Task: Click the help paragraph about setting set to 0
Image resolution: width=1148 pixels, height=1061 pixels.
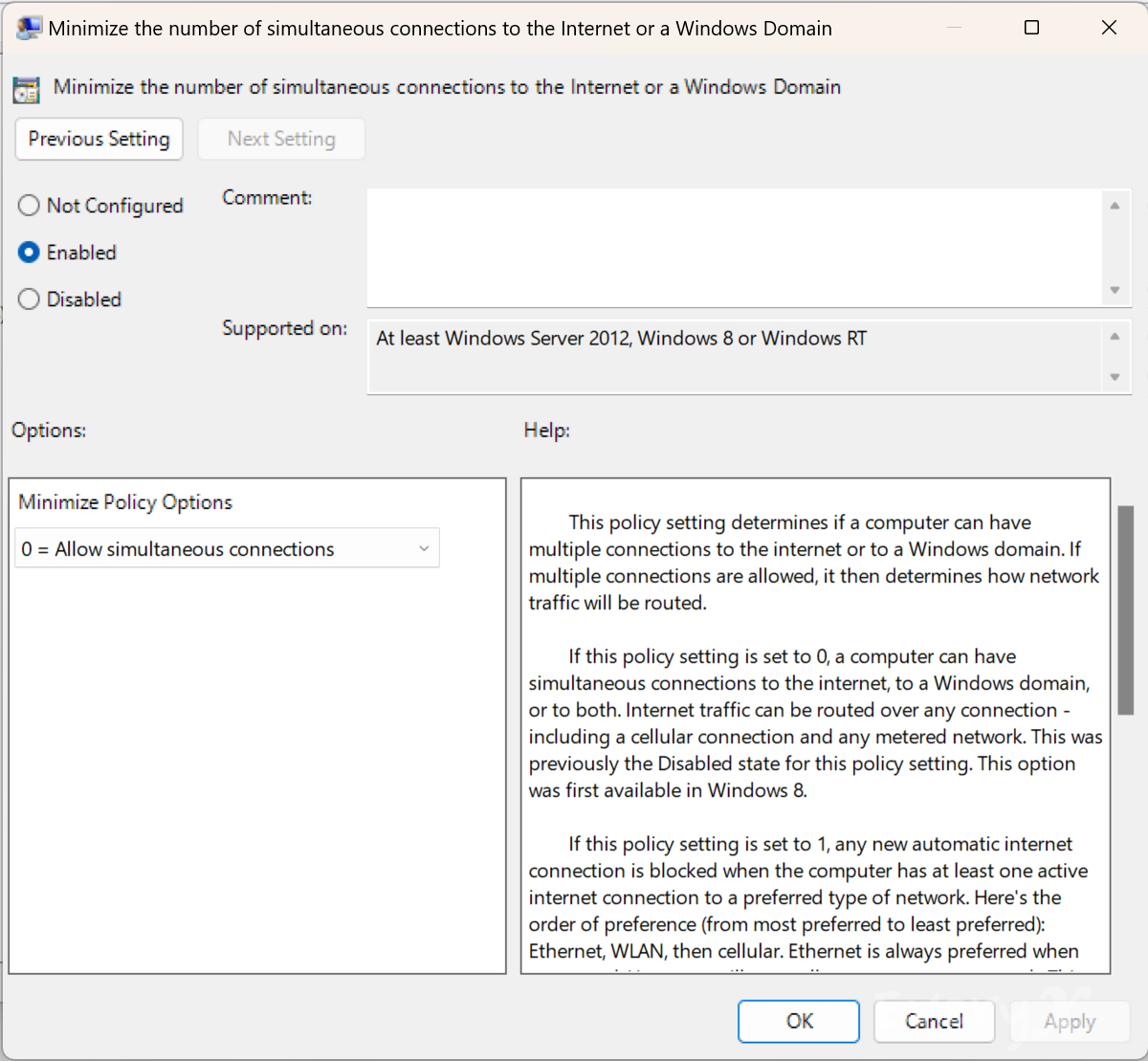Action: (x=816, y=723)
